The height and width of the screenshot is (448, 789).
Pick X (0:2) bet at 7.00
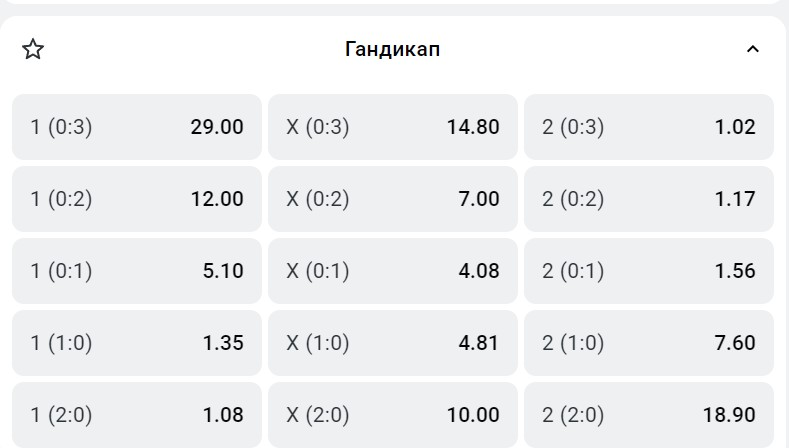(x=393, y=199)
